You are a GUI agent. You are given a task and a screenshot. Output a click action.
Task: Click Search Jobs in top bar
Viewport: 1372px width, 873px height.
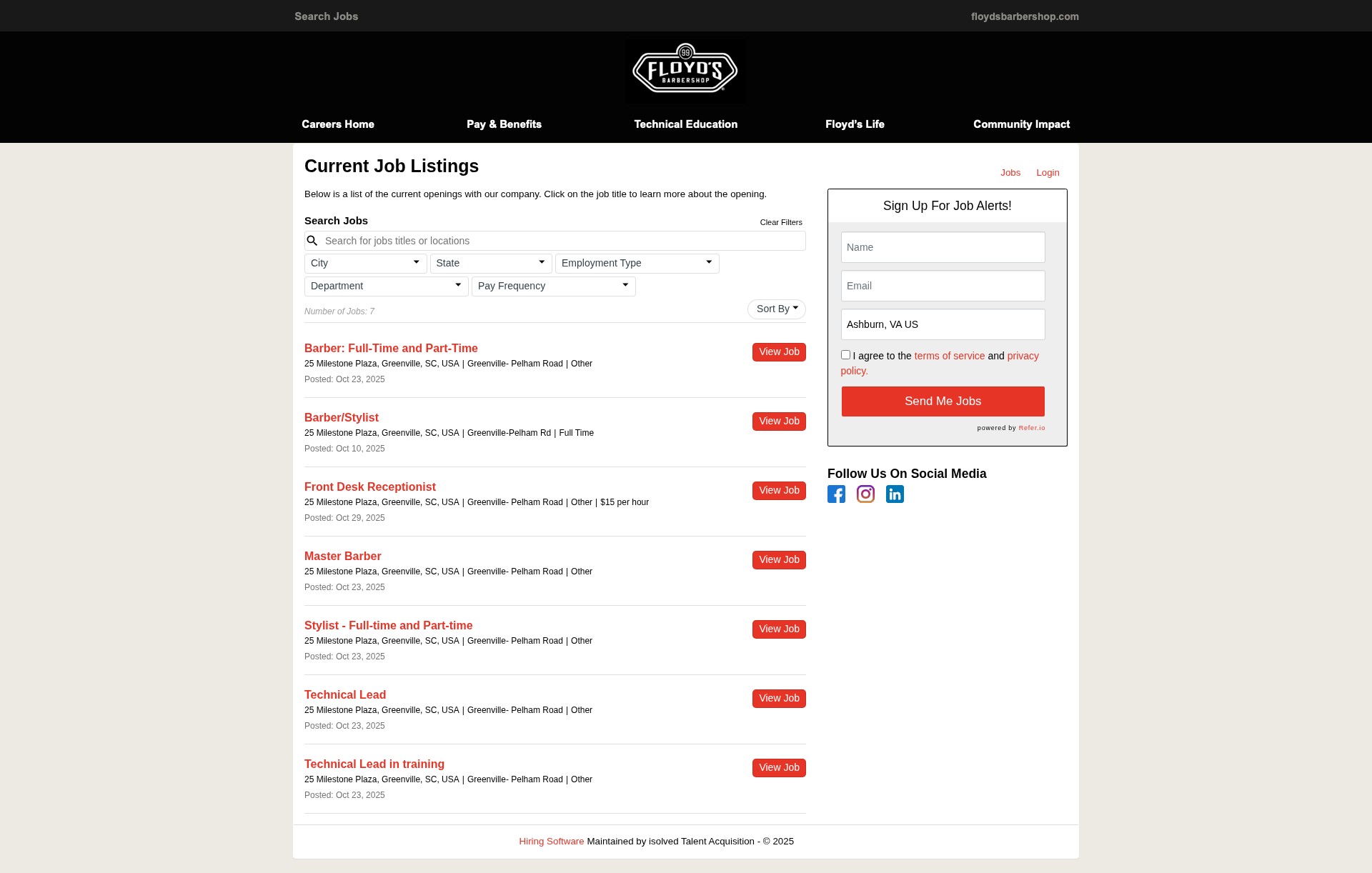coord(327,16)
